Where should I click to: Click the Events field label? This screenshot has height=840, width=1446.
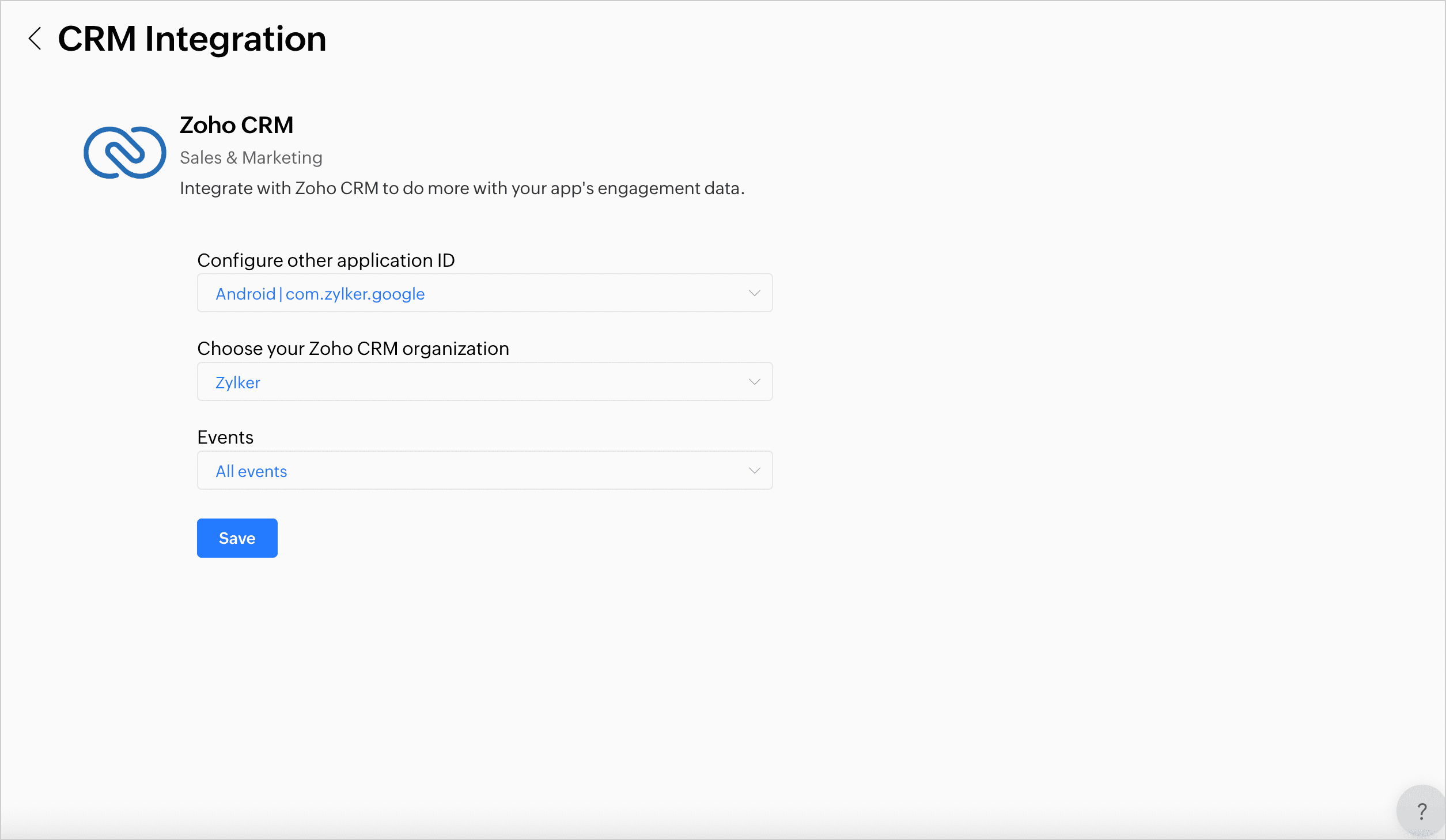click(x=225, y=437)
